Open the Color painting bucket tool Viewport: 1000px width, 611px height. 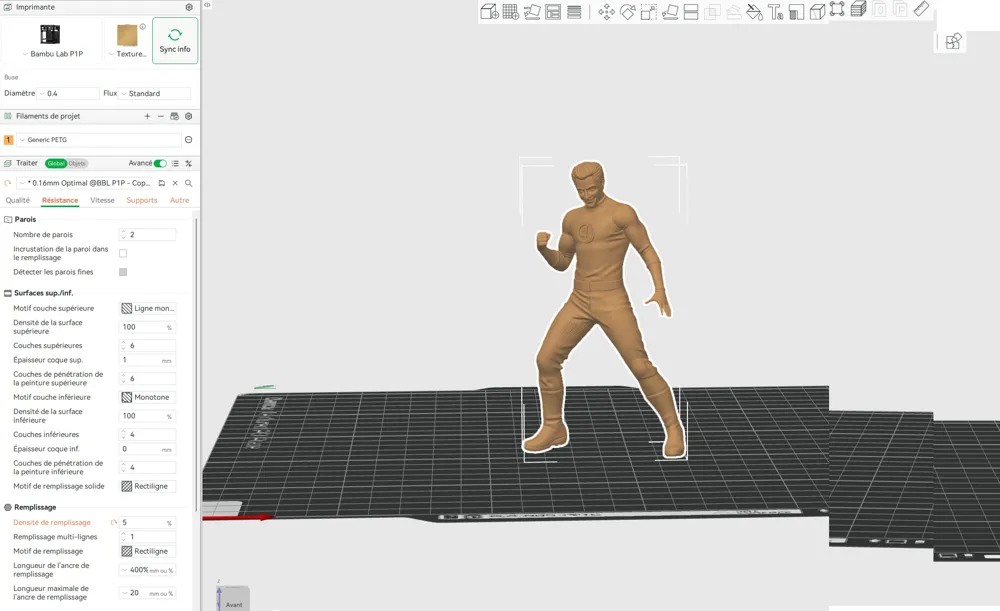click(x=754, y=12)
